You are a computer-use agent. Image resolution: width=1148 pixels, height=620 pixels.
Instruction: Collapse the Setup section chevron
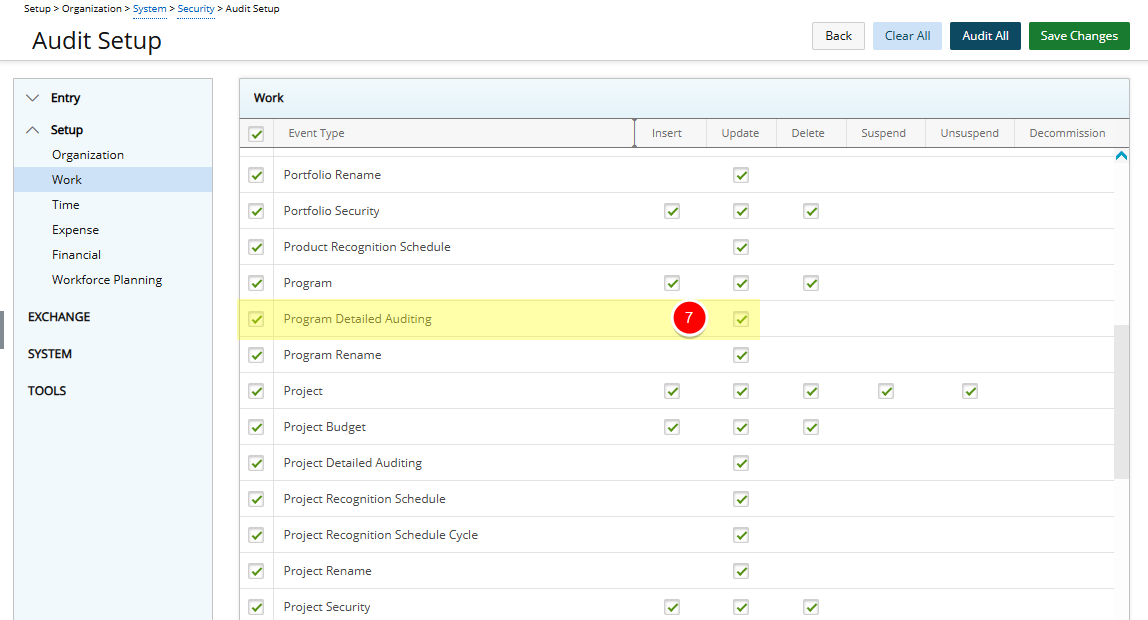point(33,130)
